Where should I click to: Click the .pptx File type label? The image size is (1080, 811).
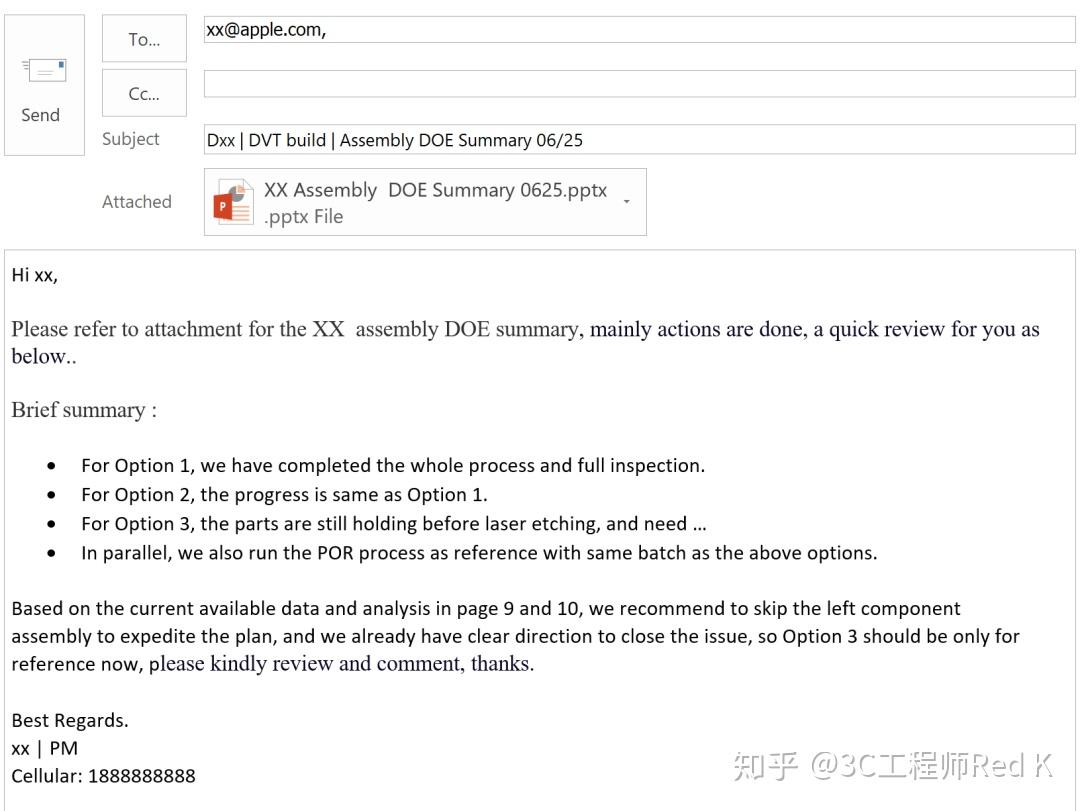[303, 216]
